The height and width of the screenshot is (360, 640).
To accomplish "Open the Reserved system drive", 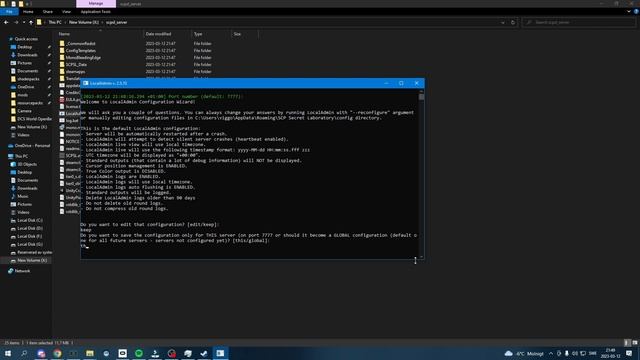I will [x=34, y=253].
